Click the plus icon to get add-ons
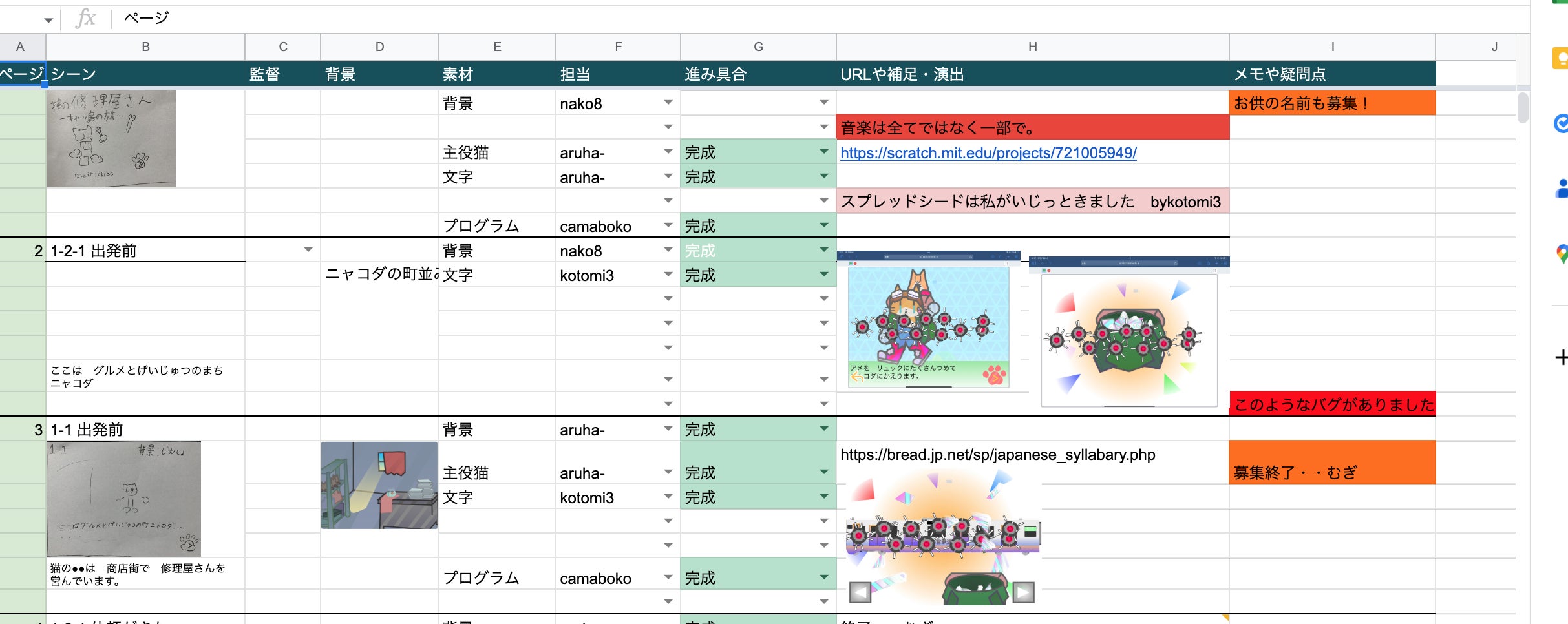The image size is (1568, 624). pyautogui.click(x=1560, y=357)
